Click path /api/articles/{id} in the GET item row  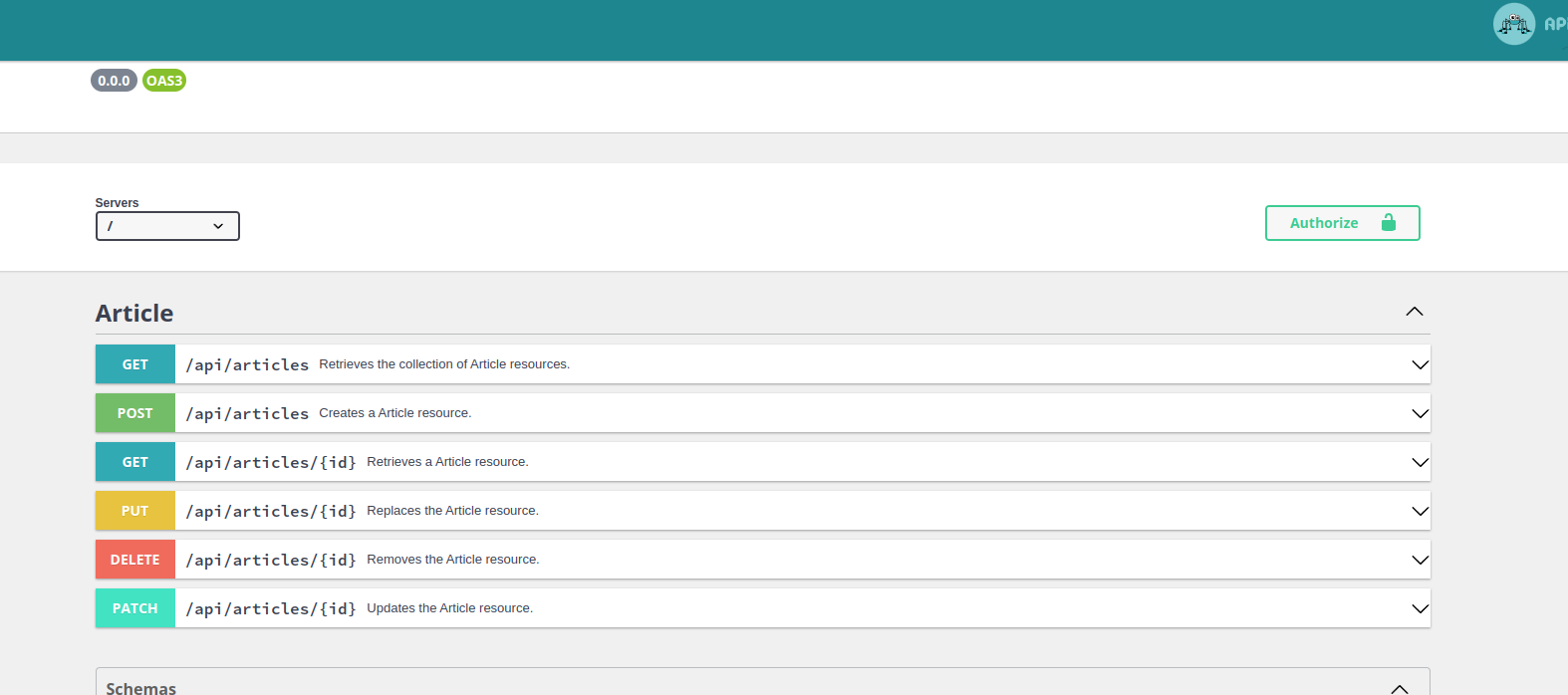coord(271,462)
